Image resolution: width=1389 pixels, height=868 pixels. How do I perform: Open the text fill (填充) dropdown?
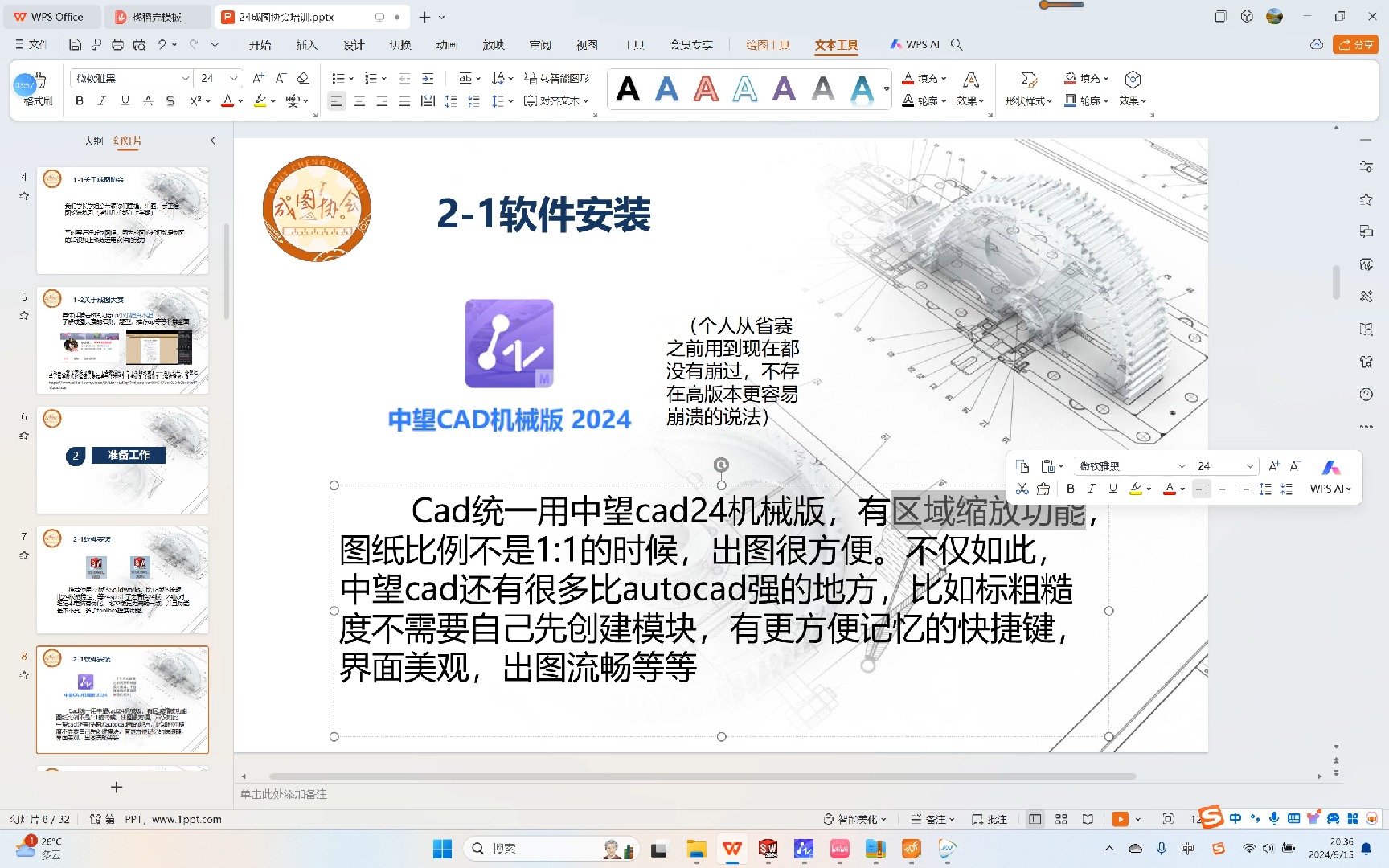pos(924,78)
